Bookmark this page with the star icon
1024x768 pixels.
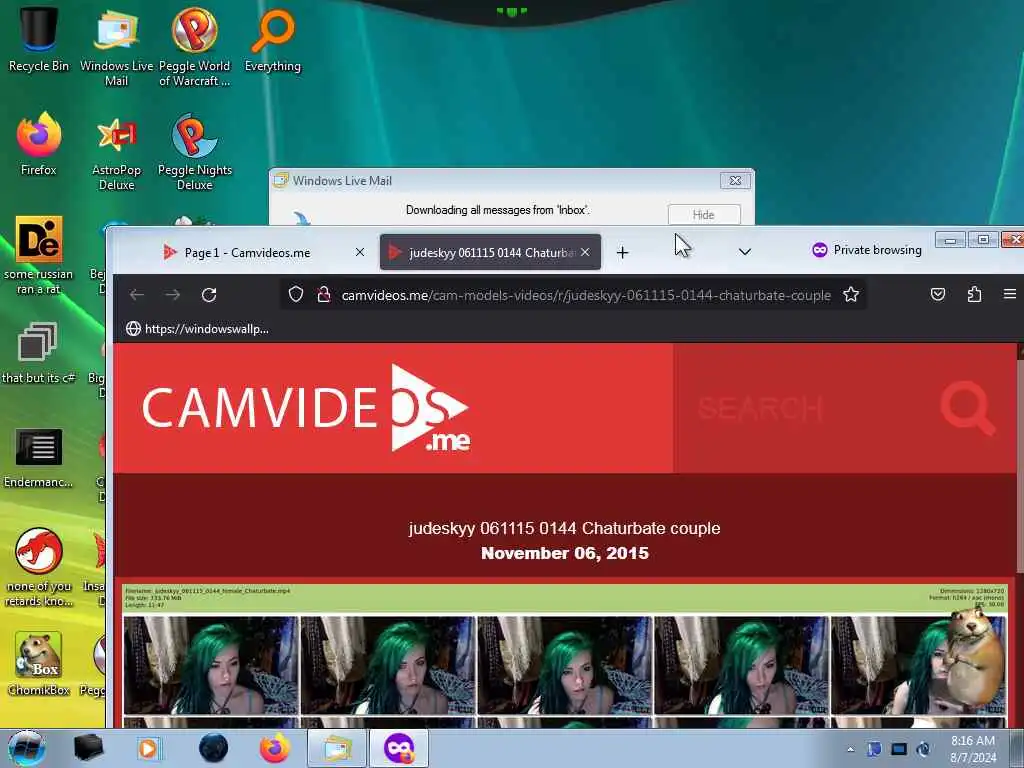coord(850,295)
